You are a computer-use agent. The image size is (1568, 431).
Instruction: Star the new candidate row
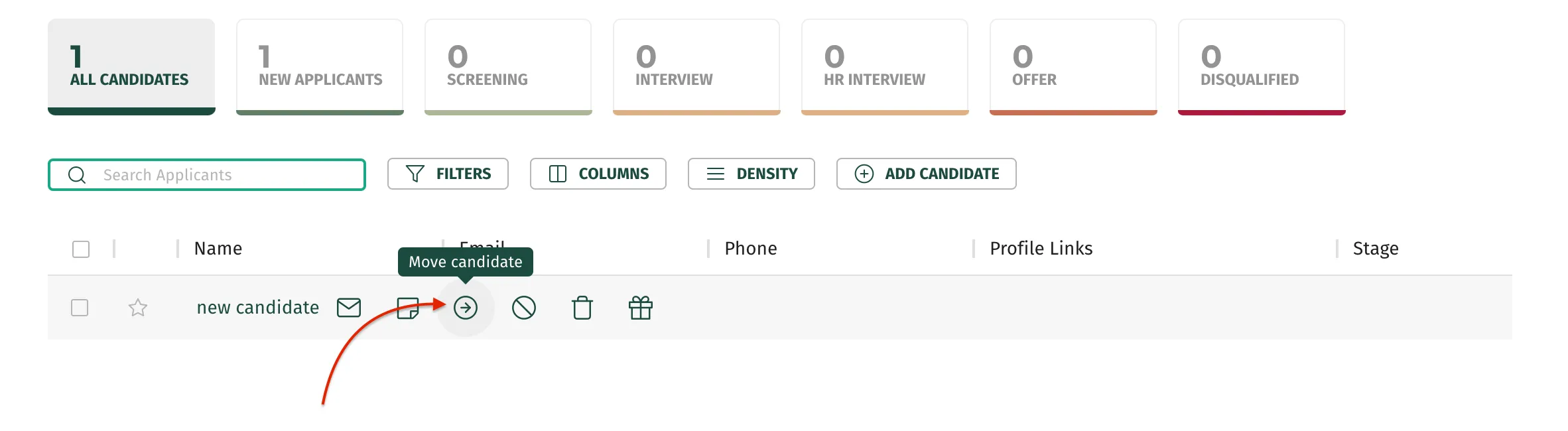pos(138,308)
